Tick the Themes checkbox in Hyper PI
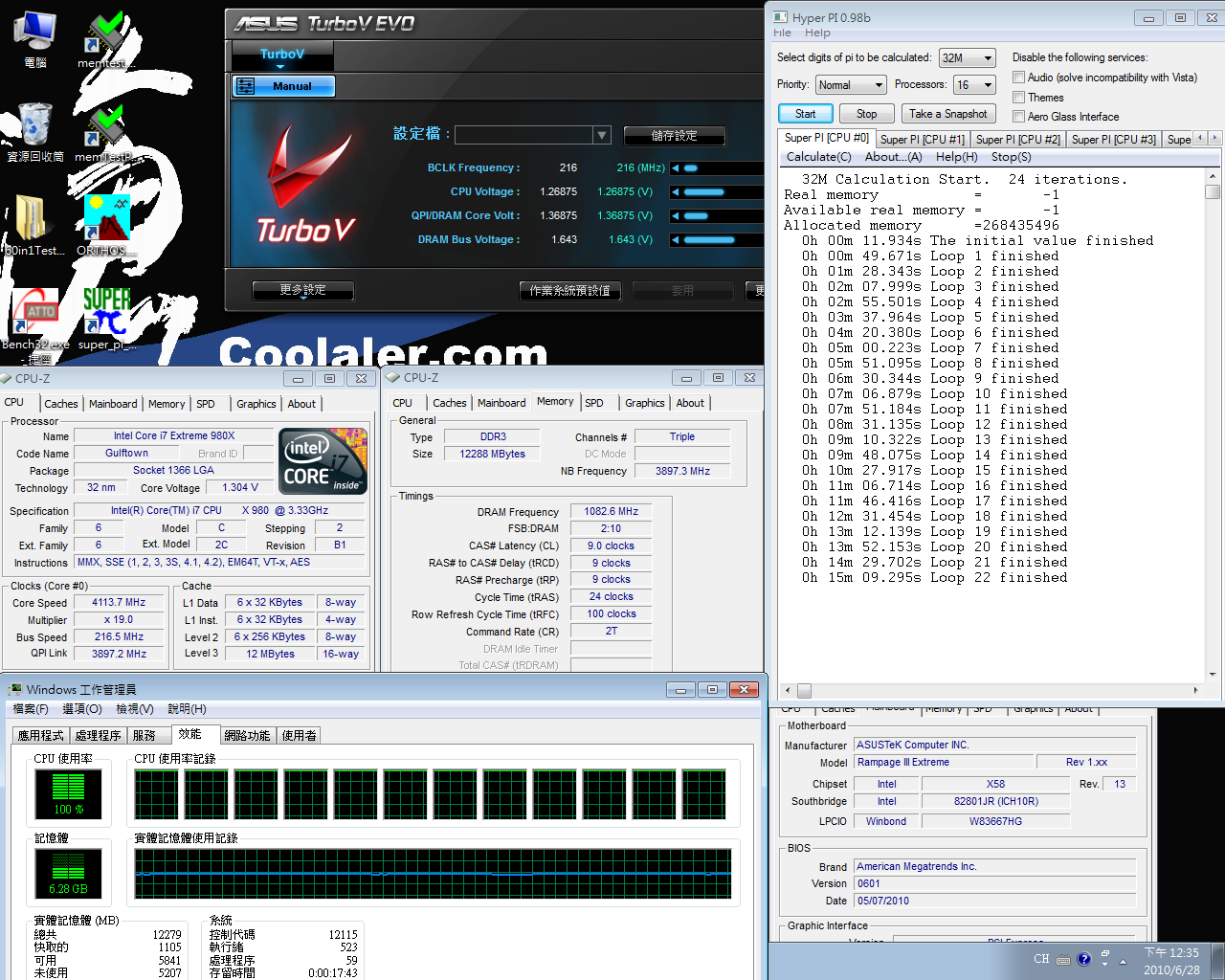 pyautogui.click(x=1018, y=98)
